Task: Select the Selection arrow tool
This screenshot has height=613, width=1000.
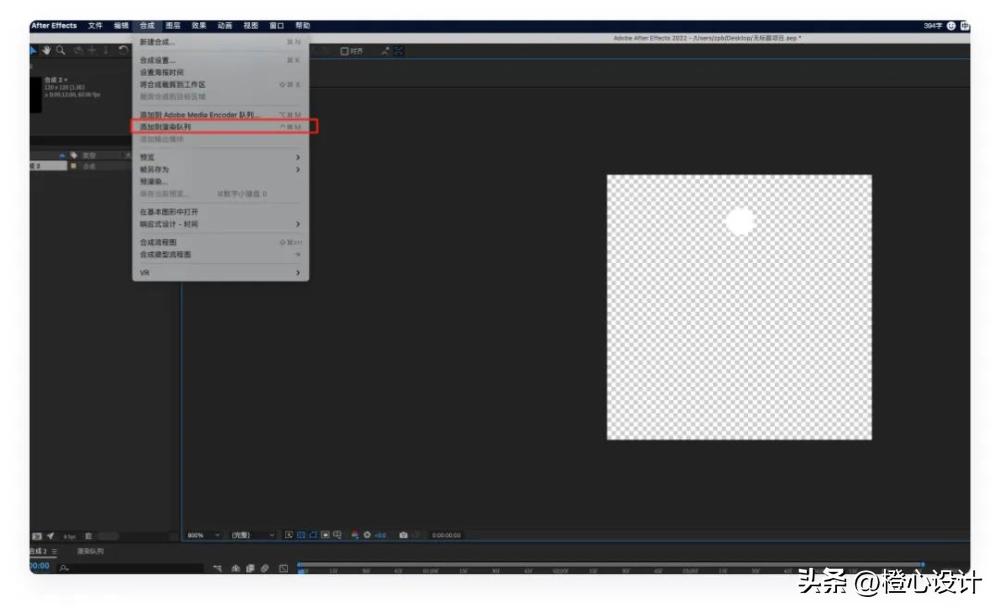Action: coord(33,50)
